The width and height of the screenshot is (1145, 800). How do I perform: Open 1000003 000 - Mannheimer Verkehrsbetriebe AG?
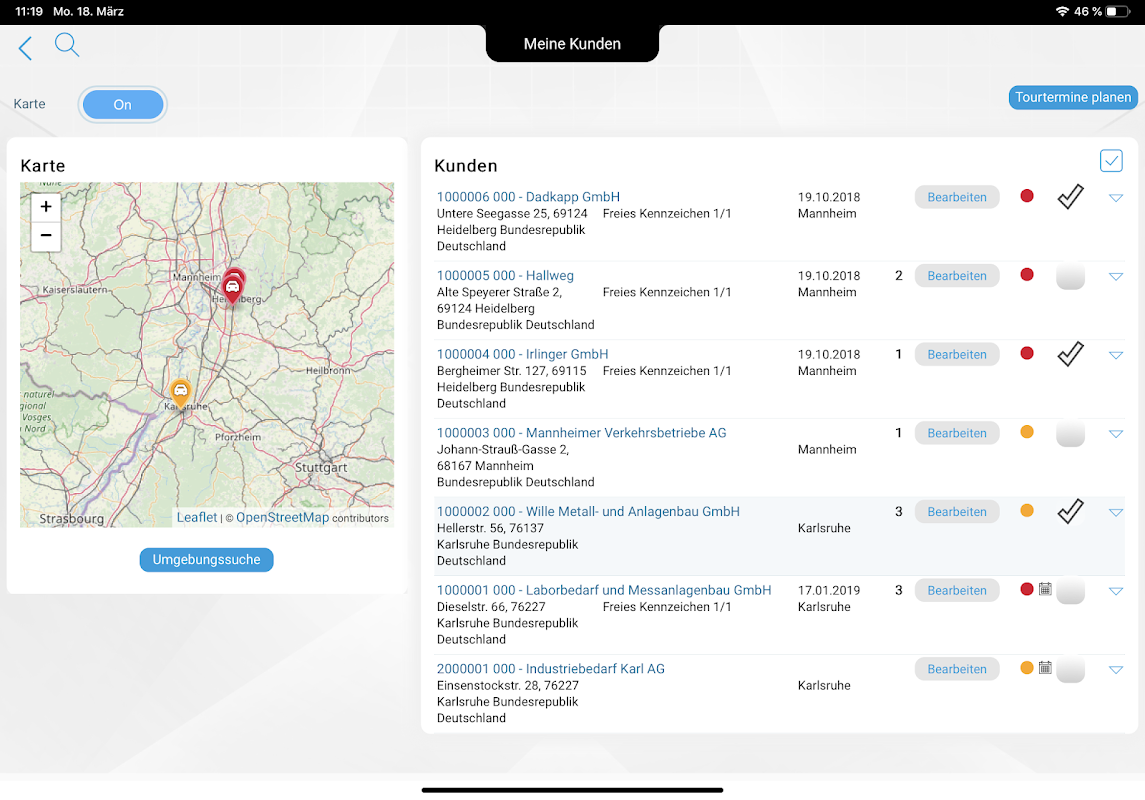[581, 433]
